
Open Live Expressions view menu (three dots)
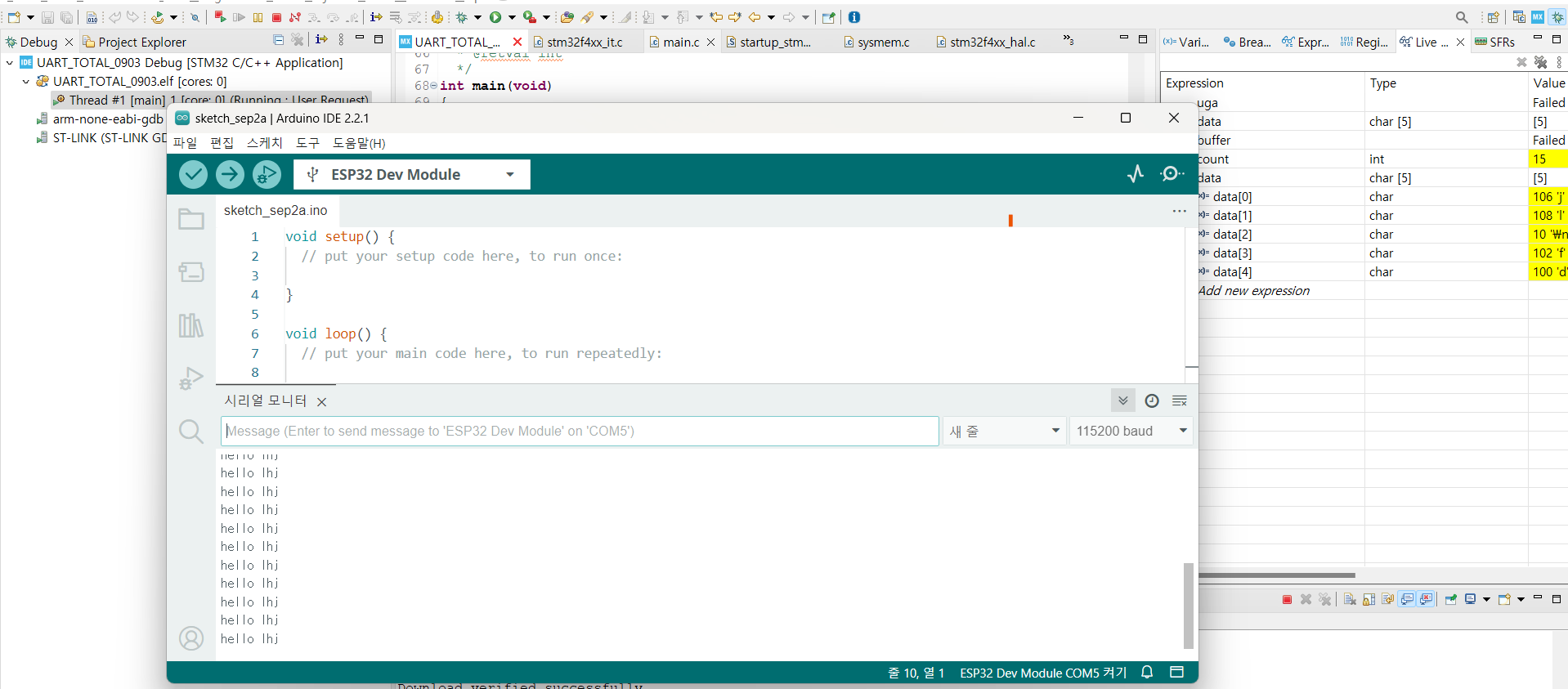tap(1560, 62)
